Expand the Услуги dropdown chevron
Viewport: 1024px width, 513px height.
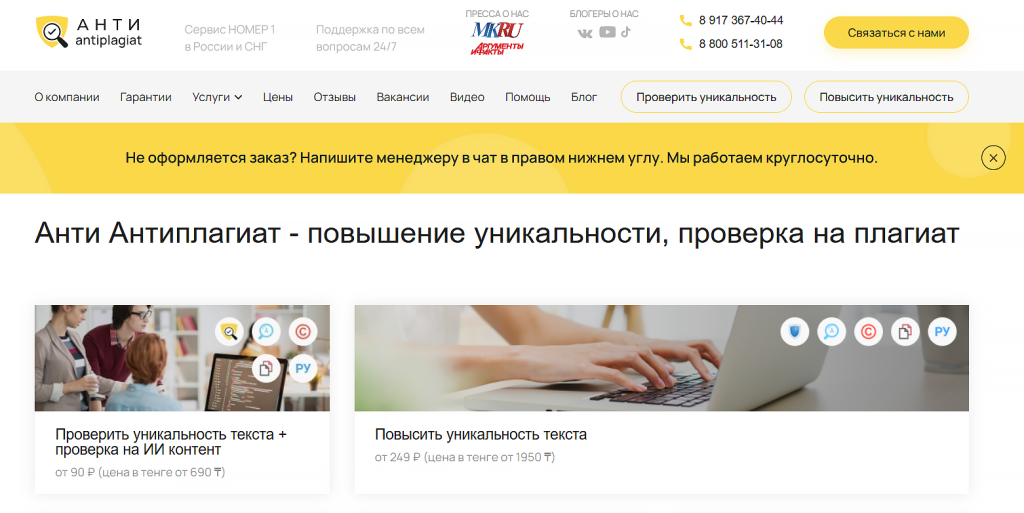click(238, 97)
